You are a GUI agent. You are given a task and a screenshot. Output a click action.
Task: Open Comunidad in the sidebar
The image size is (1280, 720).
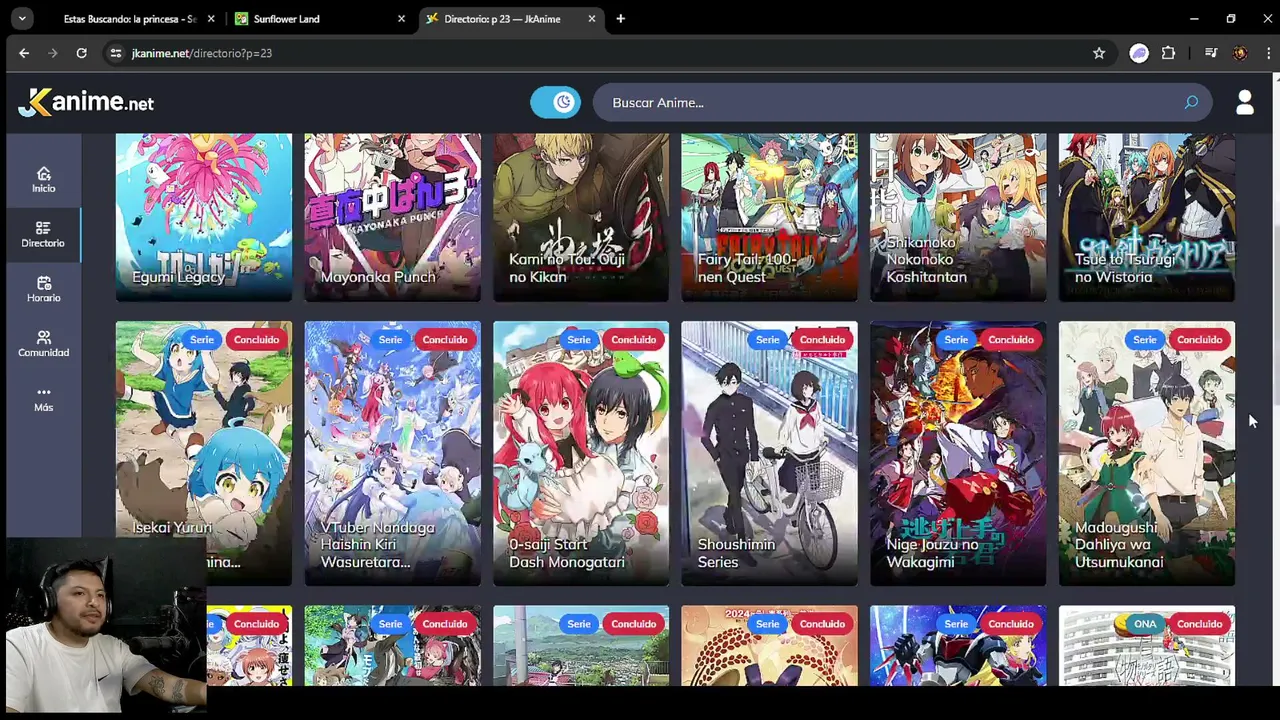(43, 344)
